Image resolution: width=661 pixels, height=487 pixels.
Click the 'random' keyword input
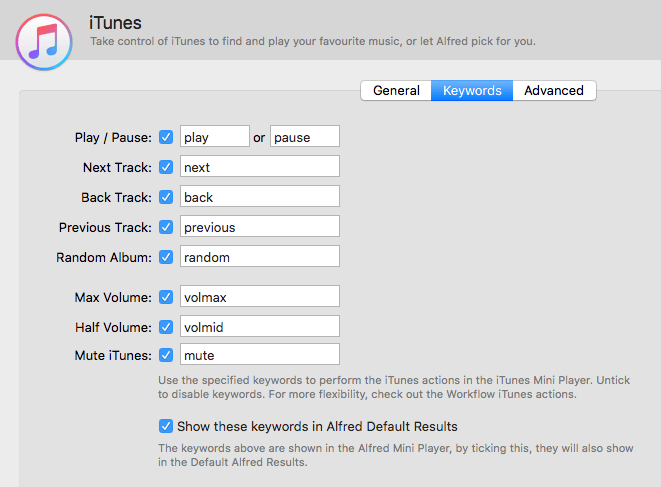[260, 256]
